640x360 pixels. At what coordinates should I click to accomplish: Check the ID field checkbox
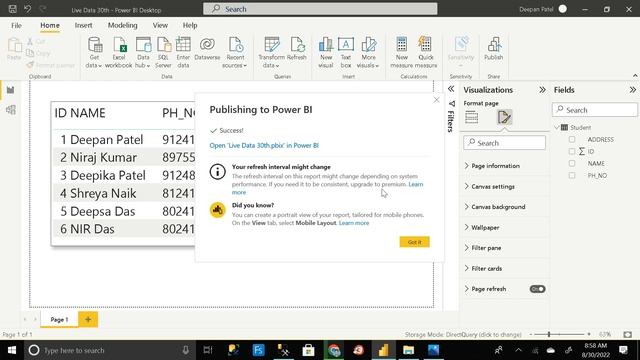(x=572, y=151)
